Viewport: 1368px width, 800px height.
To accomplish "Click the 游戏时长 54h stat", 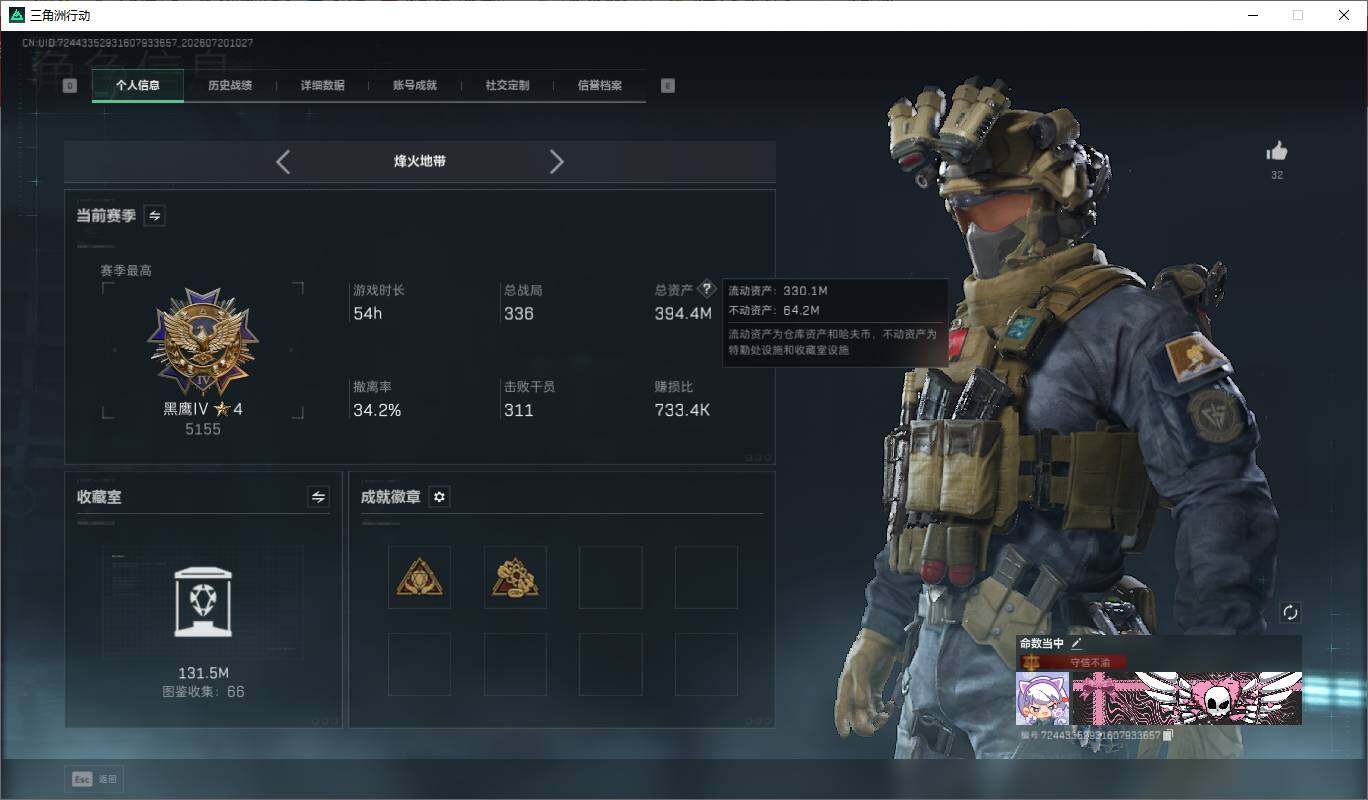I will (379, 302).
